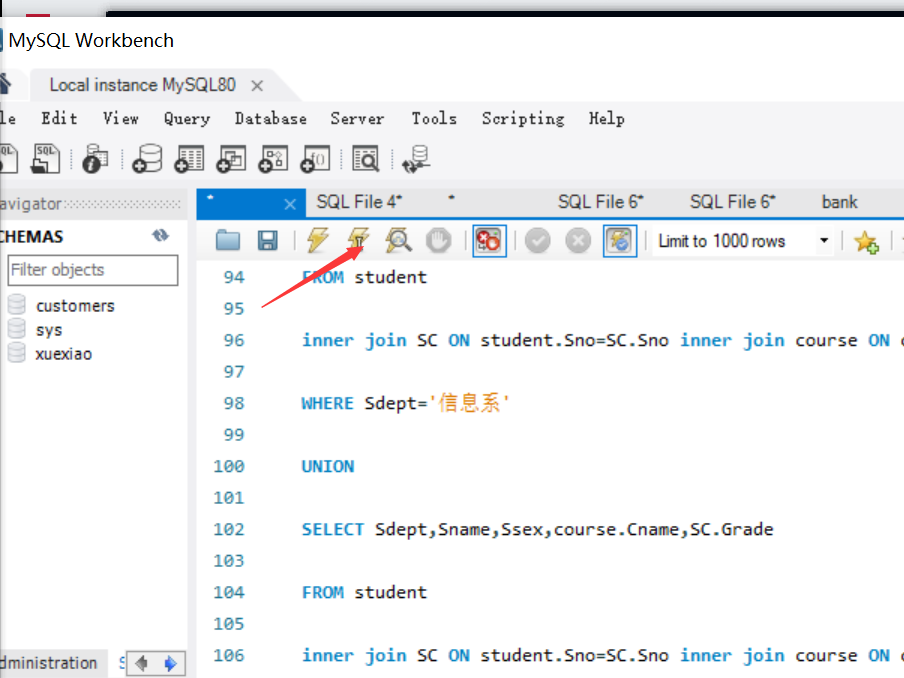Rollback the current transaction
904x678 pixels.
pyautogui.click(x=578, y=240)
